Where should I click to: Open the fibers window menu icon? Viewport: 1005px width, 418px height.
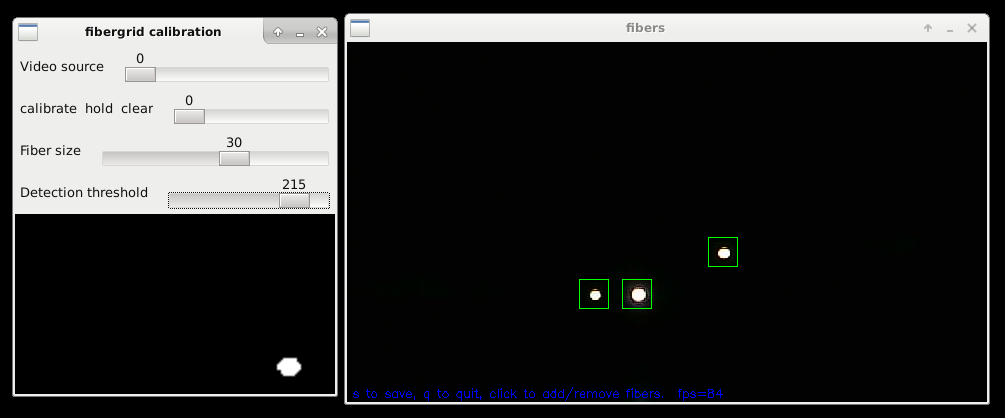coord(360,28)
